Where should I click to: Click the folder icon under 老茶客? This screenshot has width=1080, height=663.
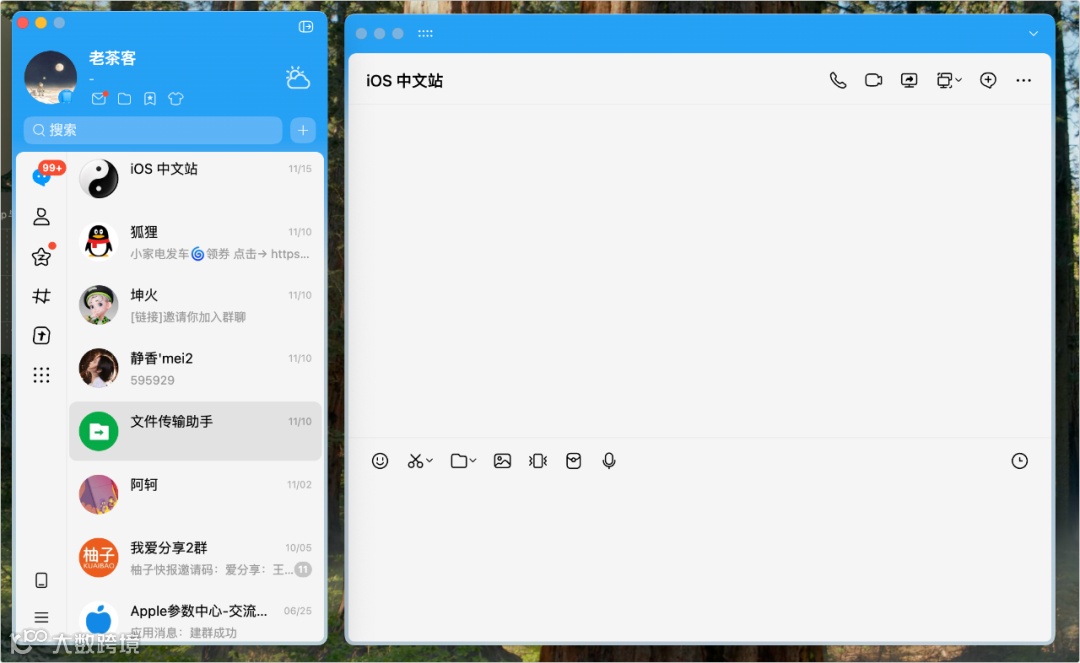[125, 99]
